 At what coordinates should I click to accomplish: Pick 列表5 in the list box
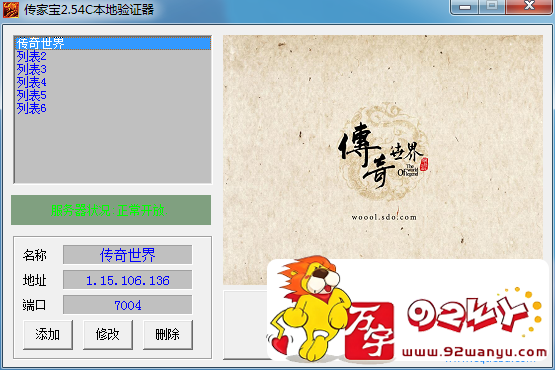(32, 95)
